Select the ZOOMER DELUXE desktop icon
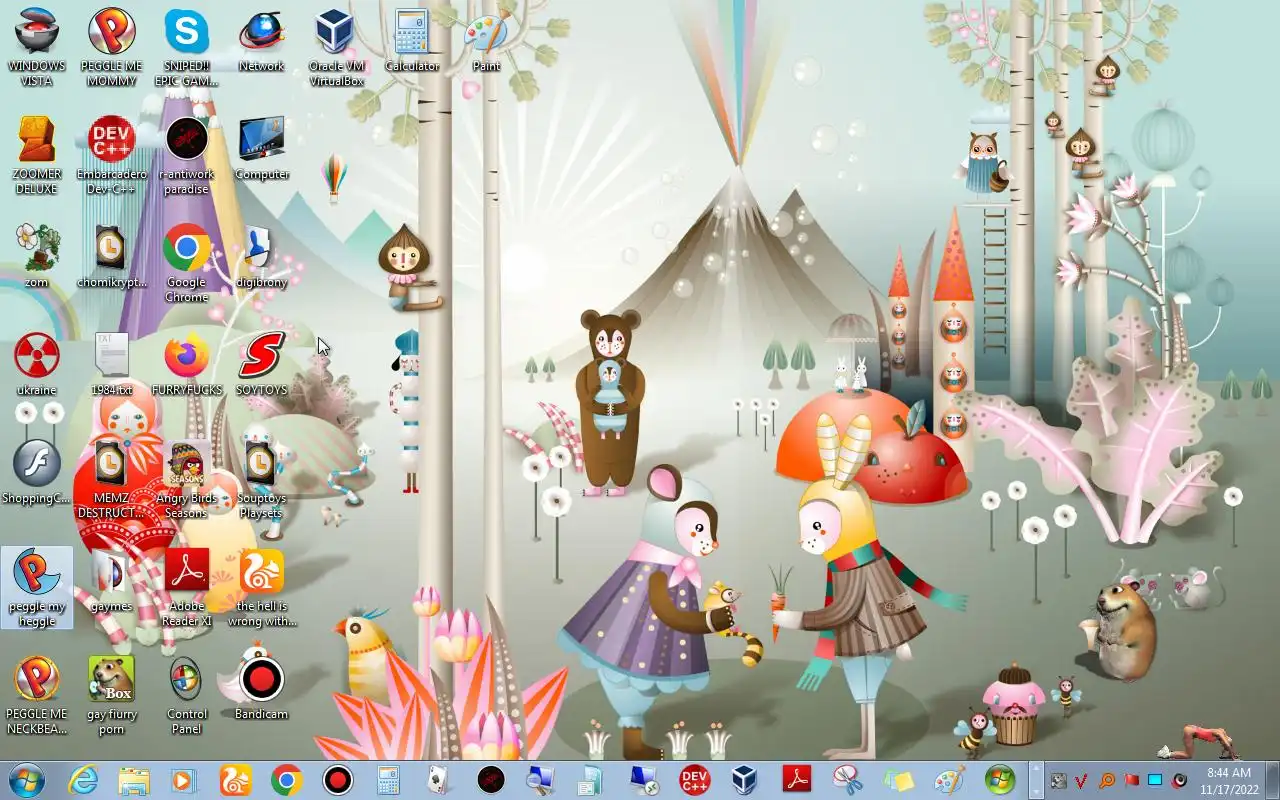The width and height of the screenshot is (1280, 800). (x=37, y=155)
